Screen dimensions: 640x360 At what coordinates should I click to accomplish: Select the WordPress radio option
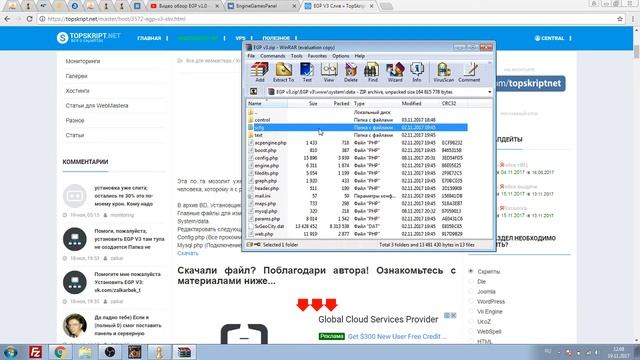471,301
